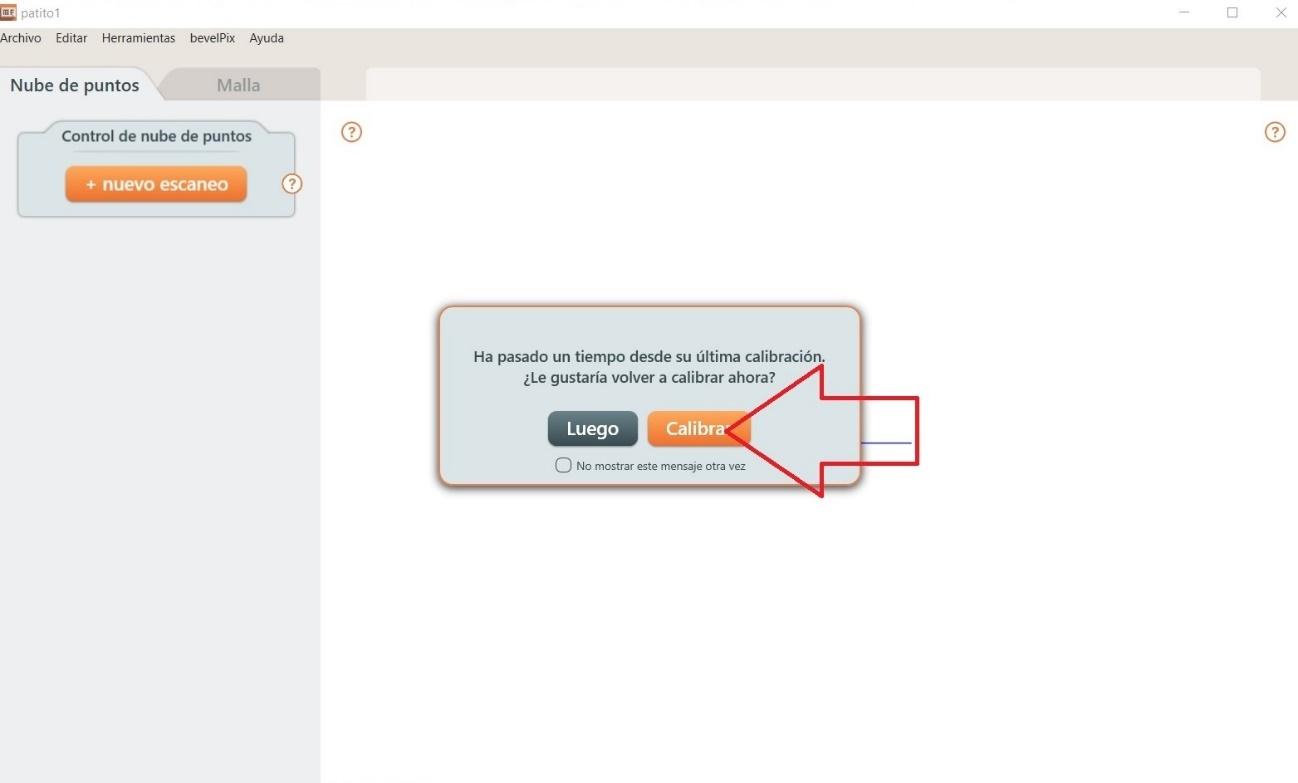Viewport: 1298px width, 783px height.
Task: Switch to the Malla tab
Action: pyautogui.click(x=238, y=85)
